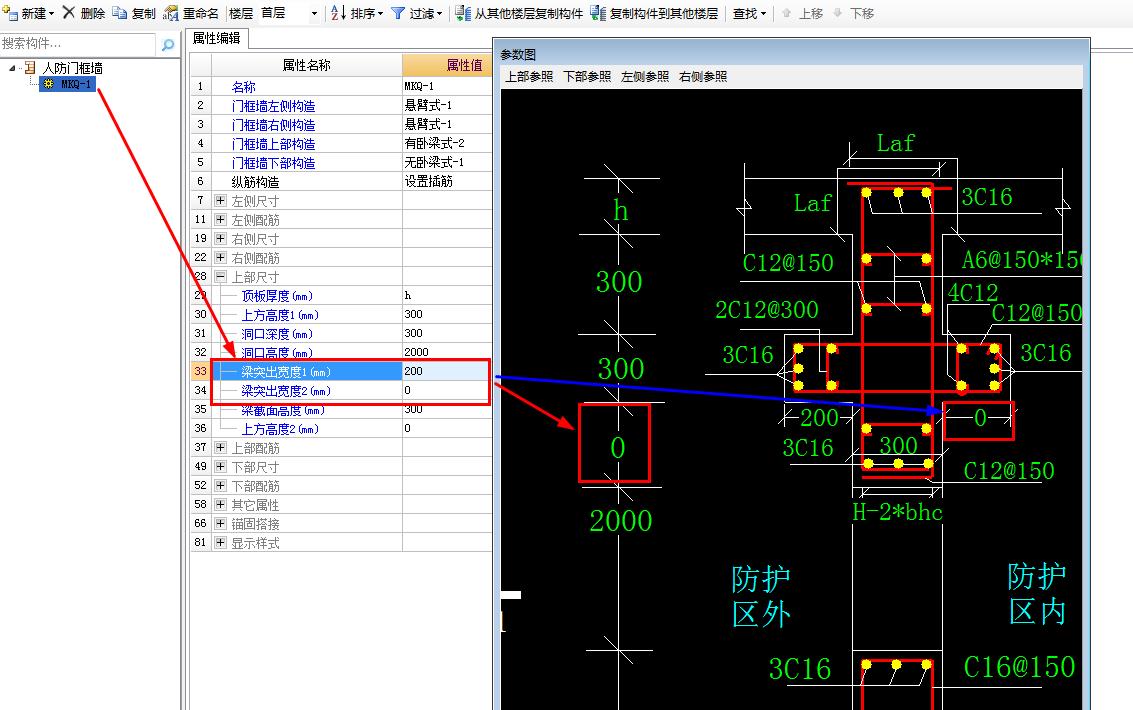1133x710 pixels.
Task: Expand the 左侧配筋 group
Action: (x=220, y=220)
